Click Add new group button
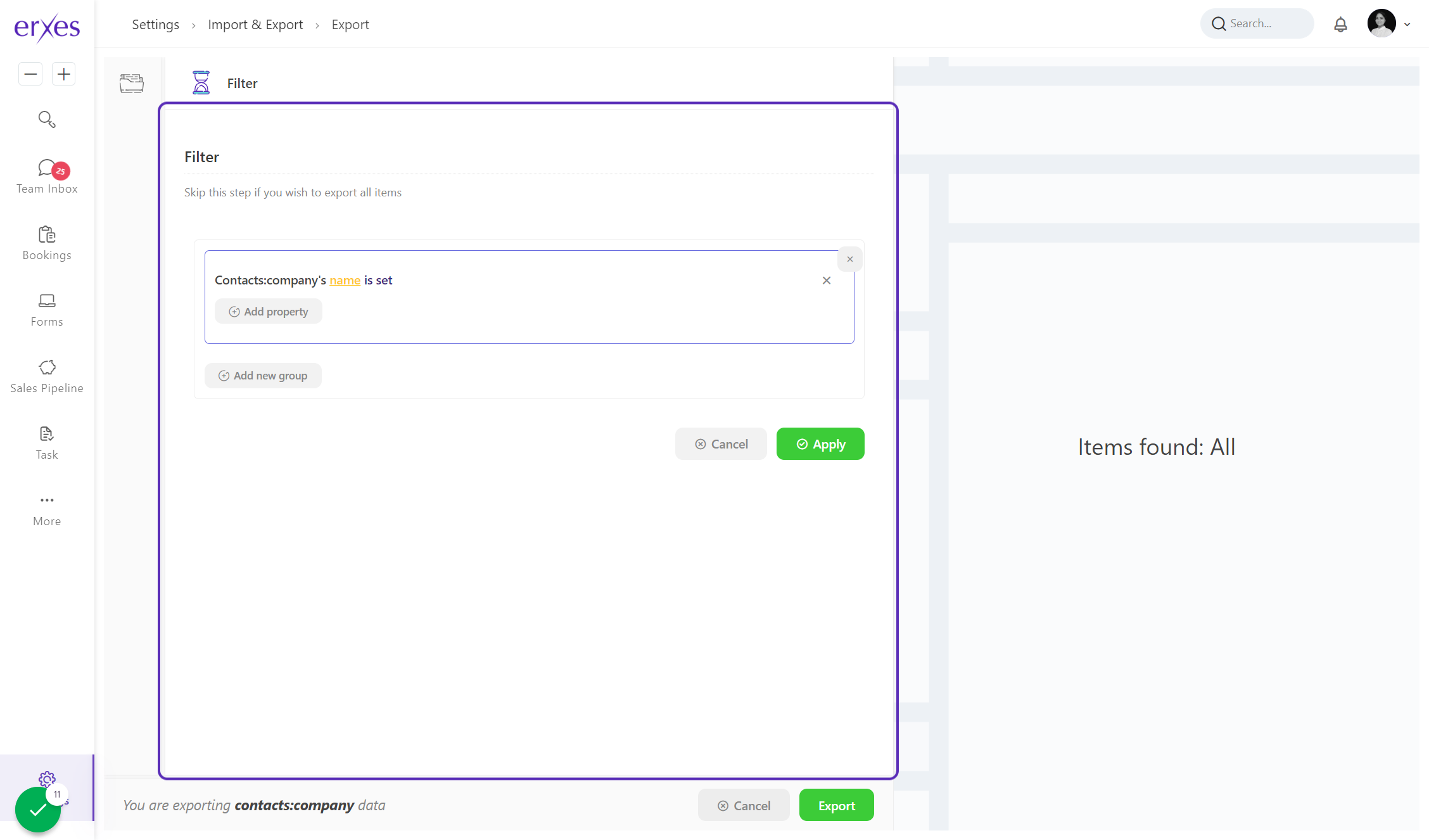Image resolution: width=1429 pixels, height=840 pixels. tap(263, 376)
